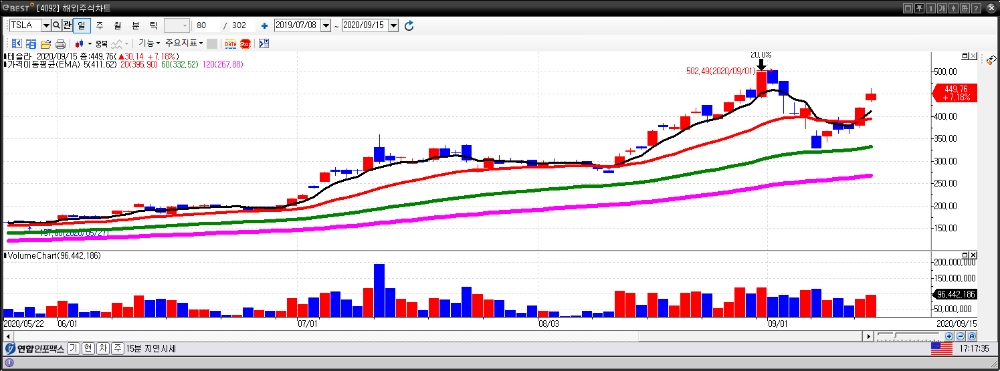The height and width of the screenshot is (371, 1000).
Task: Click the DATA icon in the toolbar
Action: coord(230,44)
